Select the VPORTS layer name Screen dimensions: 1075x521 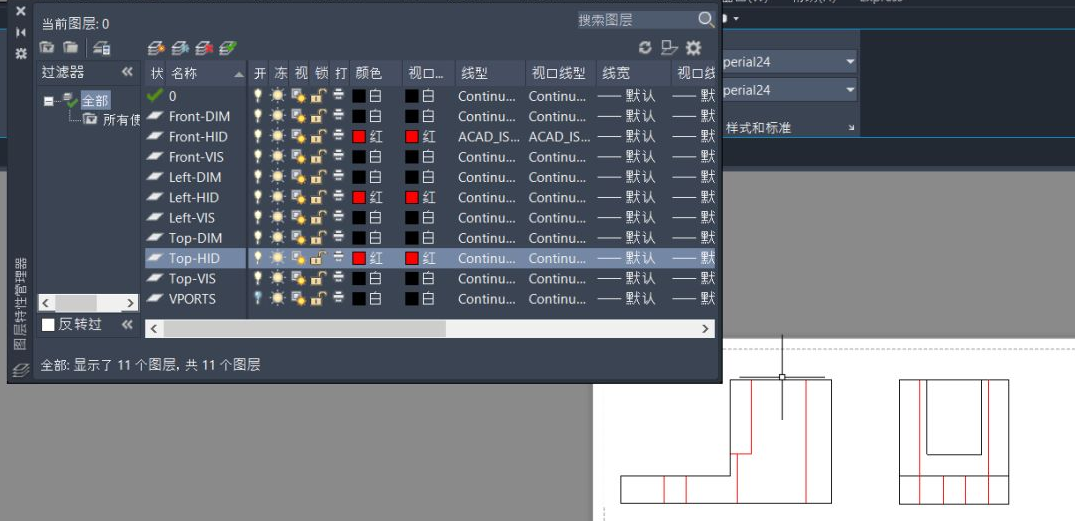pyautogui.click(x=192, y=299)
